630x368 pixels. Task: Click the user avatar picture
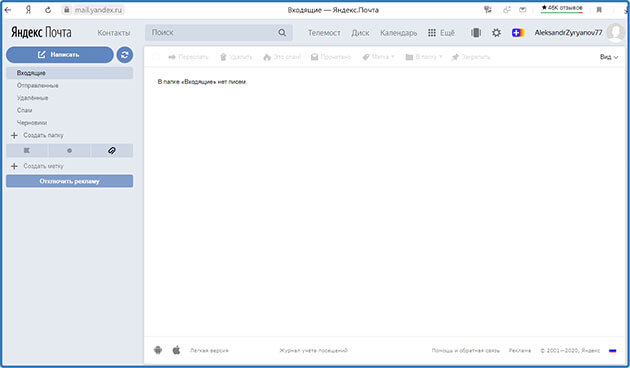point(615,33)
